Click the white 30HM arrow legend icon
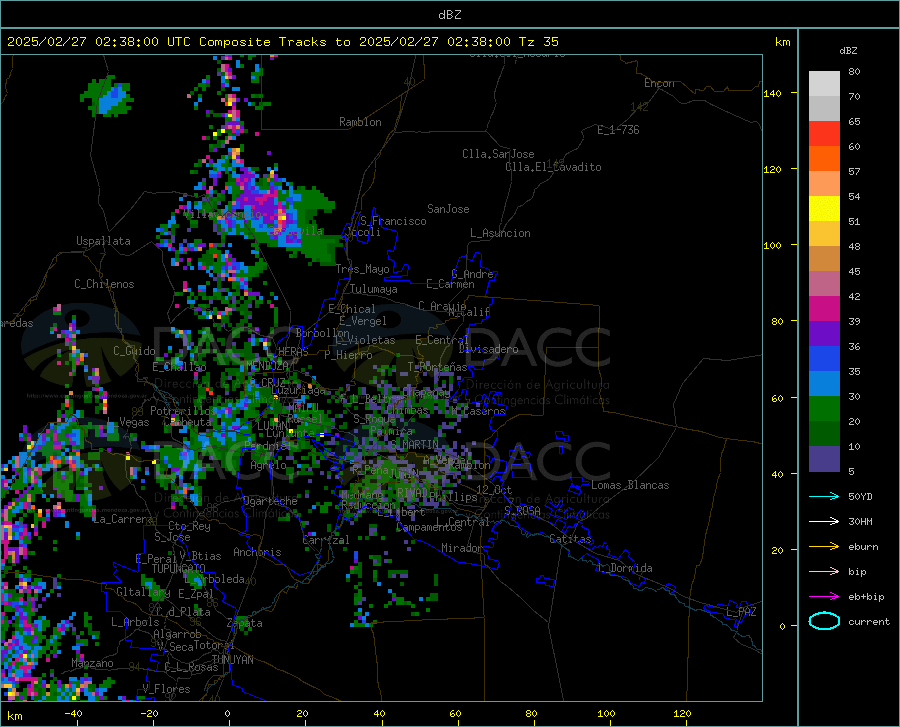Viewport: 900px width, 727px height. tap(824, 521)
